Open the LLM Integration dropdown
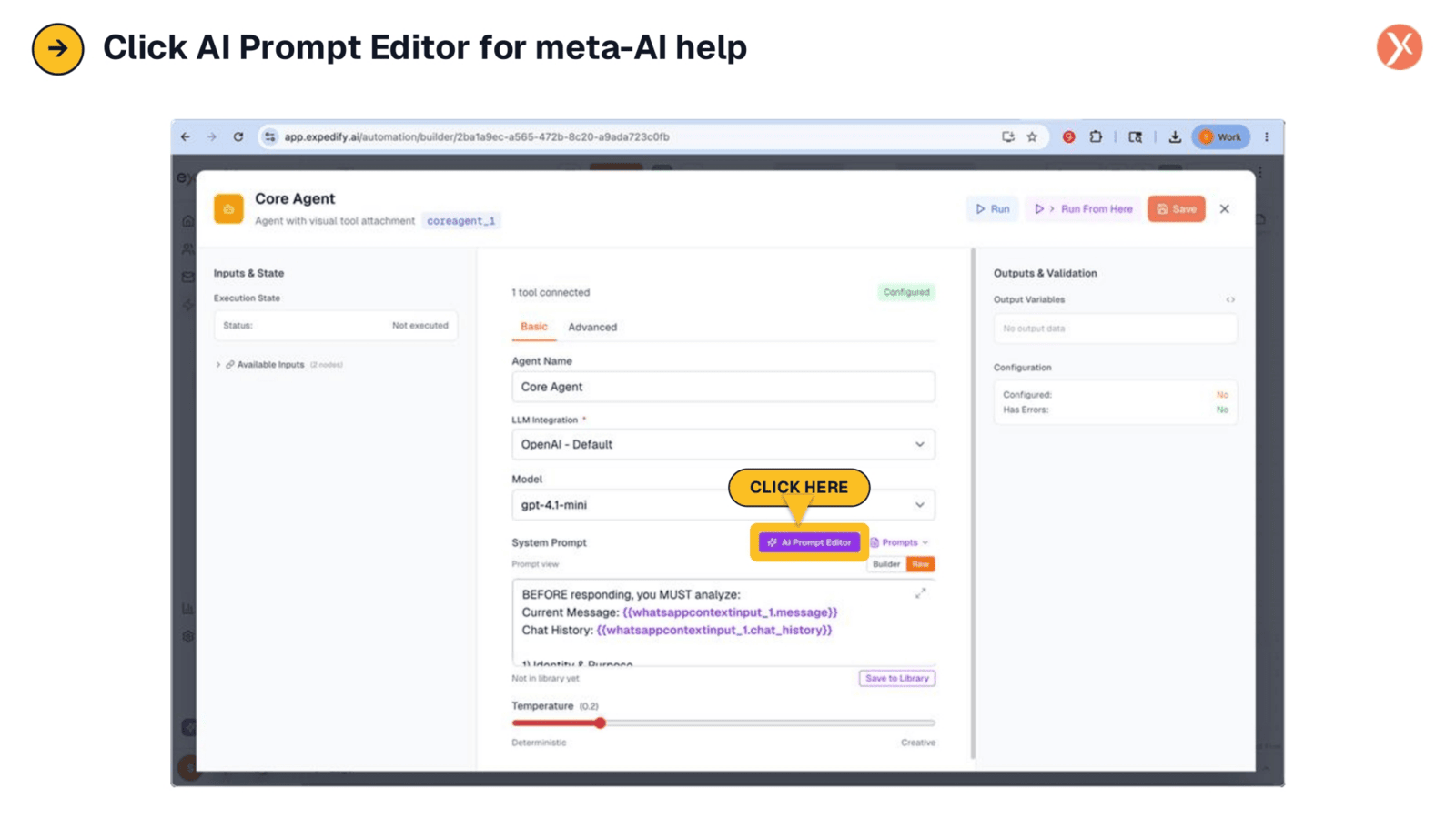 click(723, 444)
